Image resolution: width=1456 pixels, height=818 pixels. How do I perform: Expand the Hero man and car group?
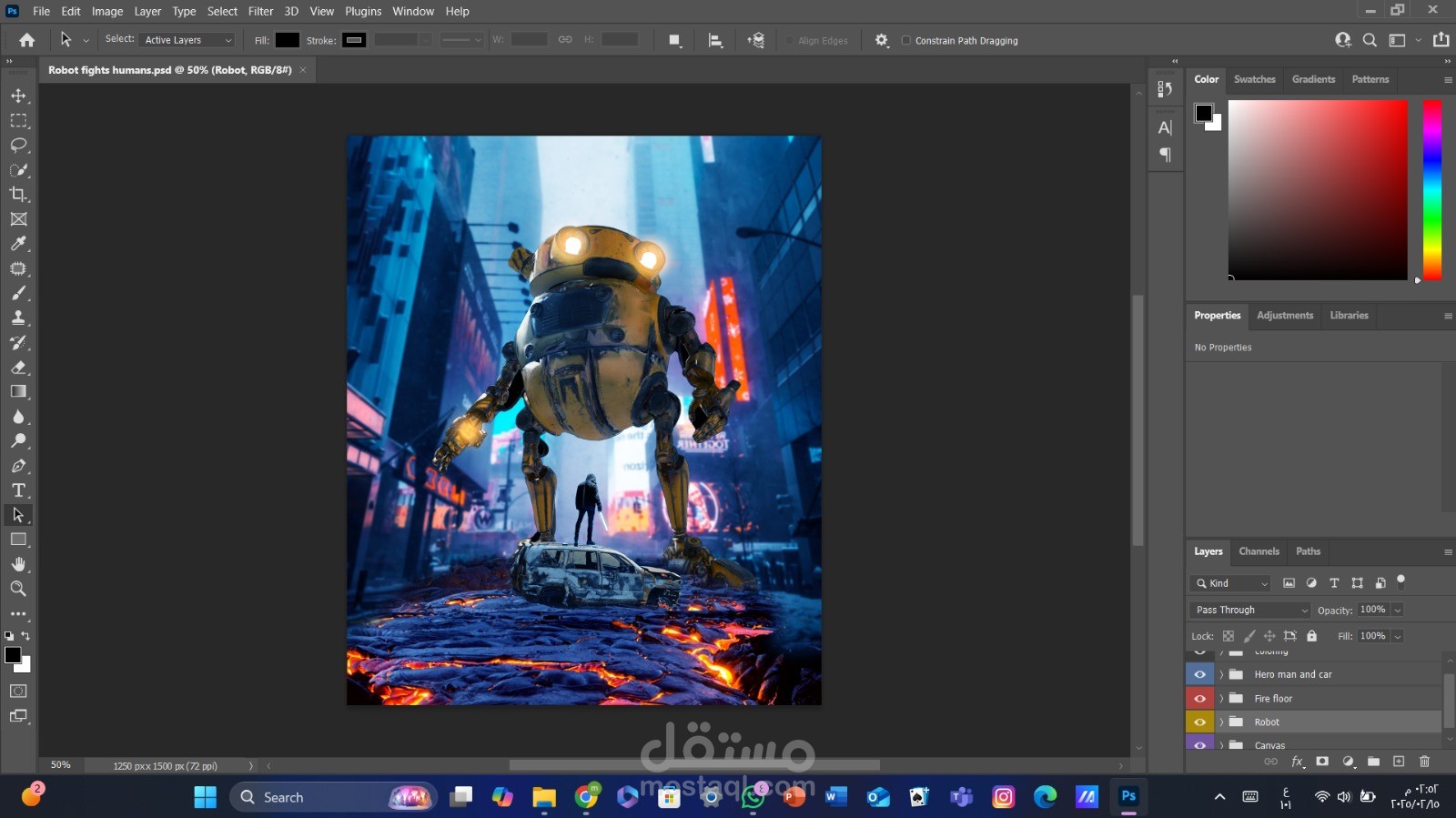(x=1221, y=674)
